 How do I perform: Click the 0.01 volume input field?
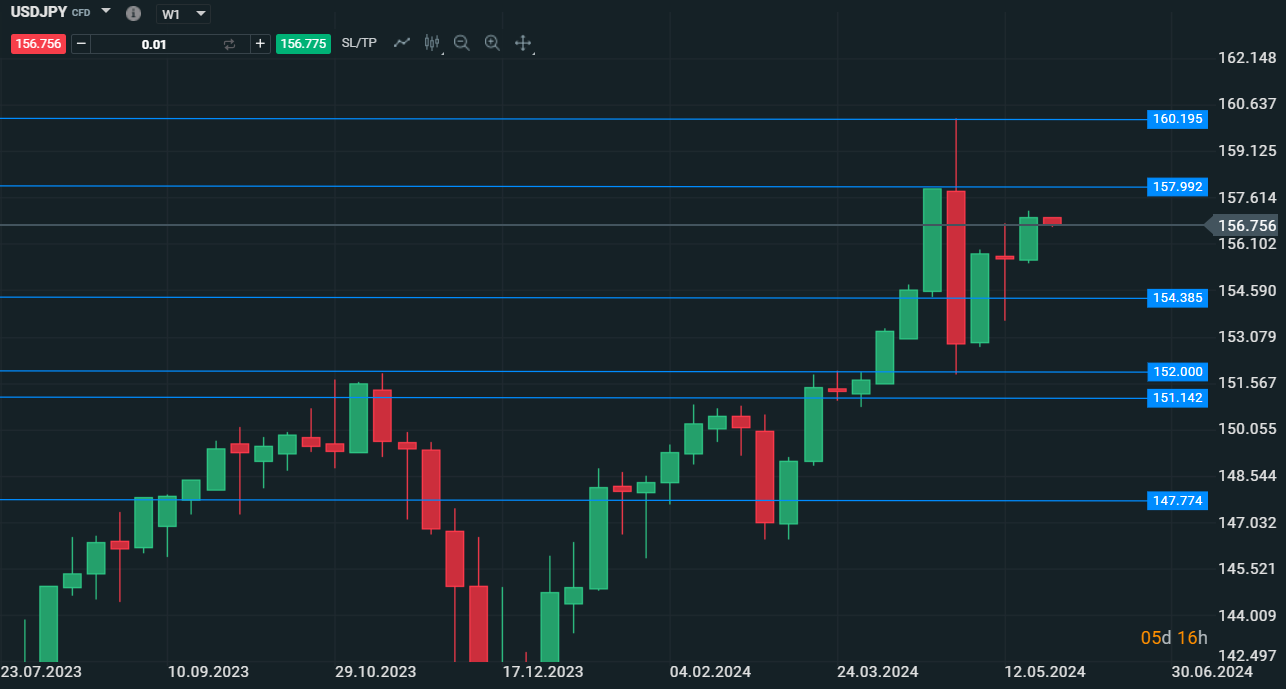coord(154,44)
